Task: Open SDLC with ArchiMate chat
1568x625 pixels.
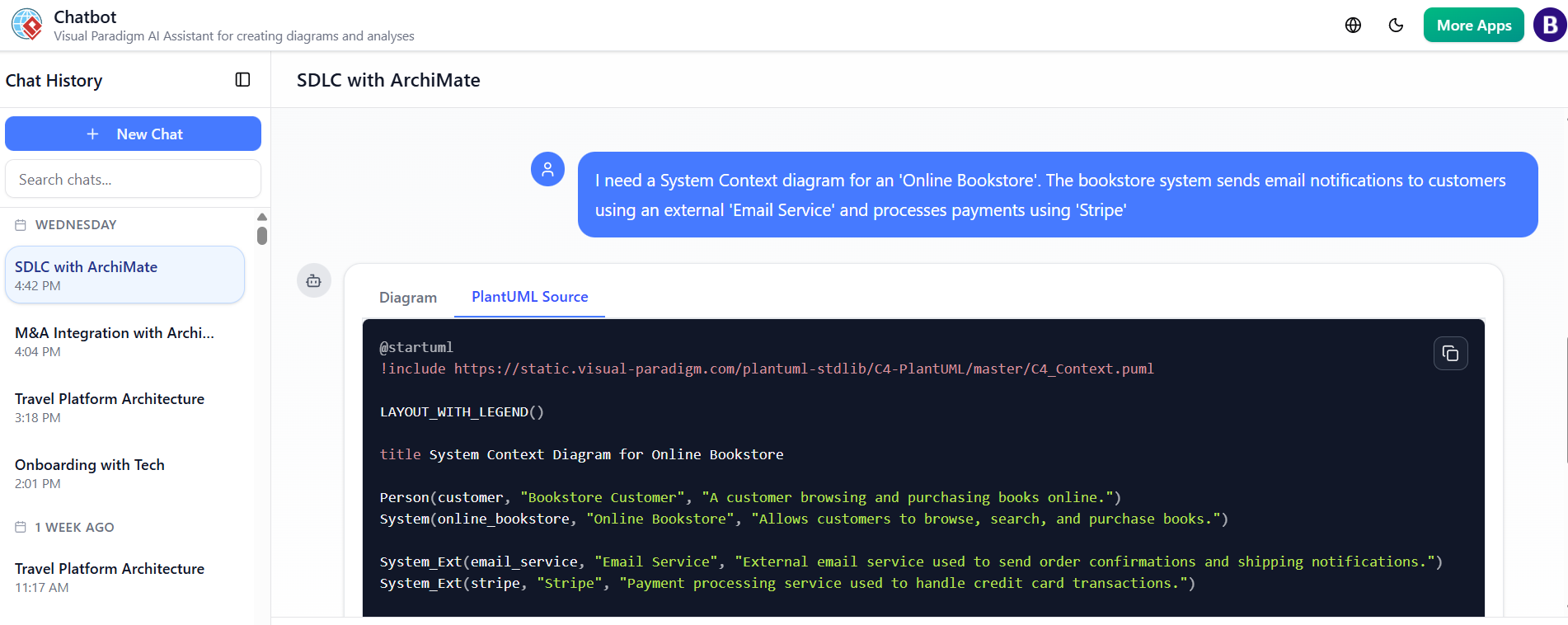Action: click(x=124, y=275)
